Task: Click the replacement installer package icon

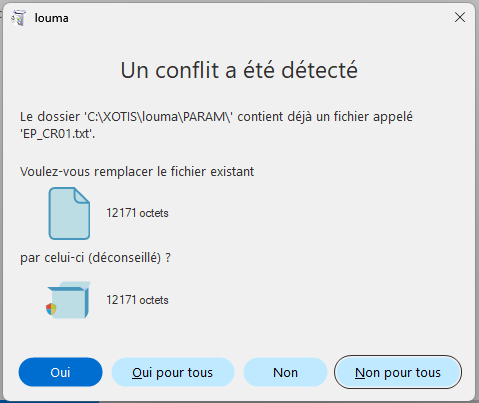Action: 68,300
